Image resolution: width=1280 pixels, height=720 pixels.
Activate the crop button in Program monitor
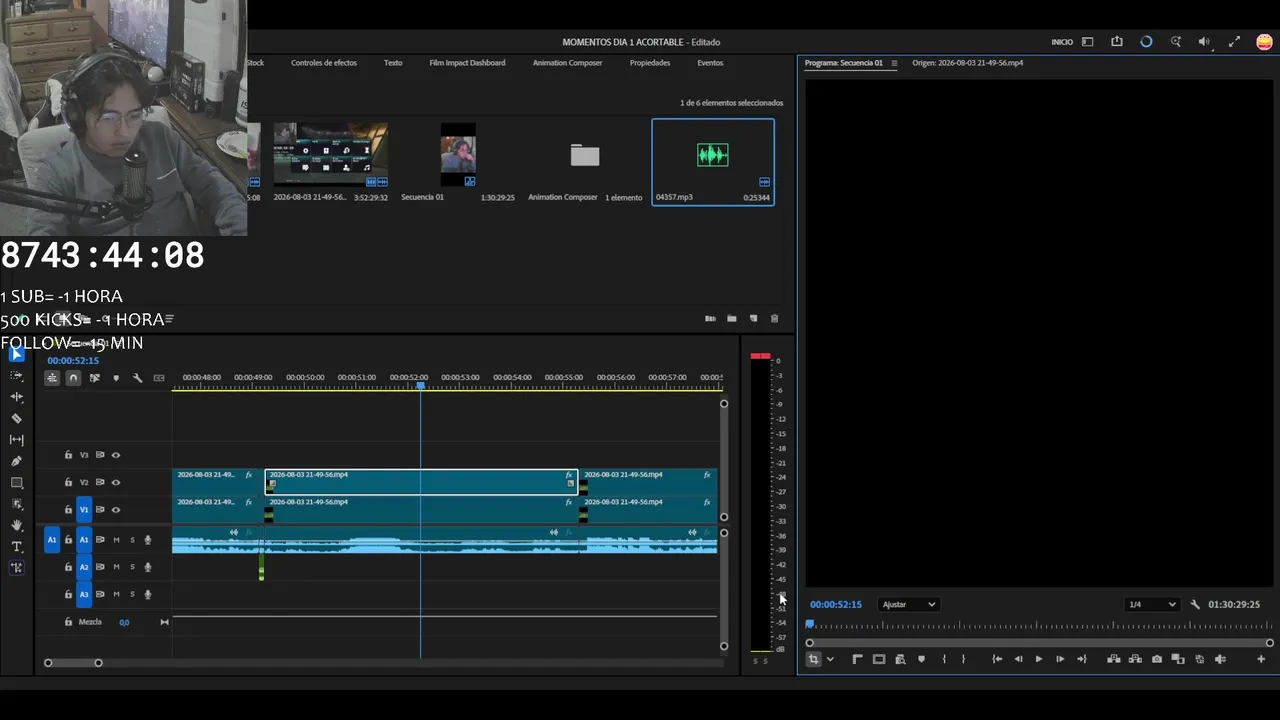coord(814,659)
